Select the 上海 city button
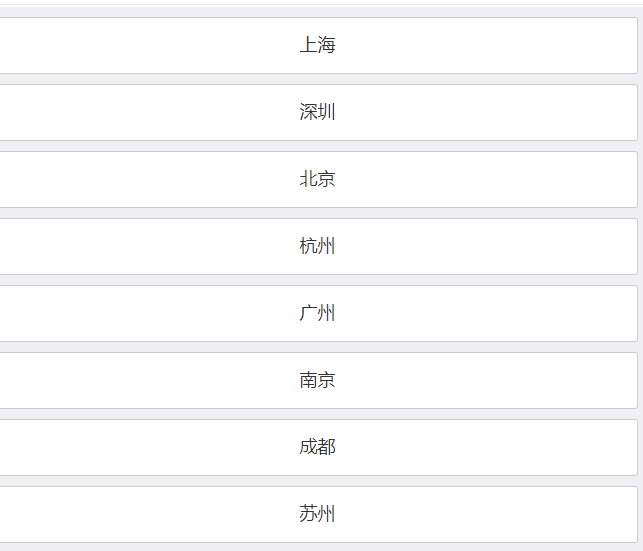 click(x=318, y=46)
